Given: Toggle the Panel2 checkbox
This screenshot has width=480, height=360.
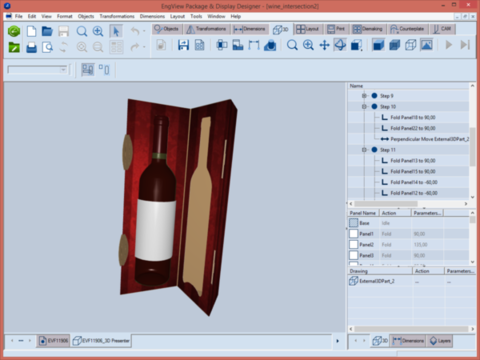Looking at the screenshot, I should point(353,244).
